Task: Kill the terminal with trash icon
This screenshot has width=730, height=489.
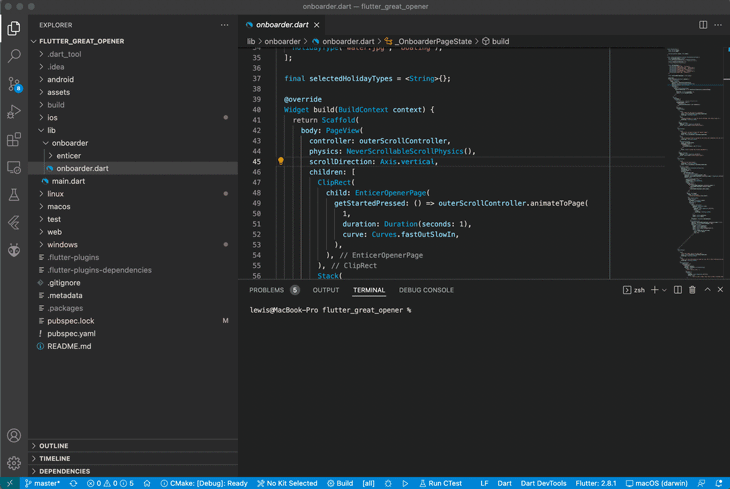Action: pyautogui.click(x=692, y=290)
